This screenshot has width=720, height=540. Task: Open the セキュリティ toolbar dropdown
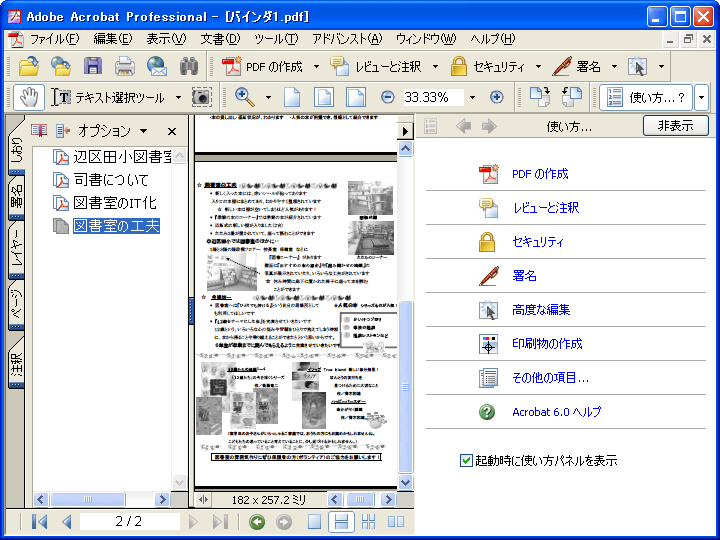[538, 67]
